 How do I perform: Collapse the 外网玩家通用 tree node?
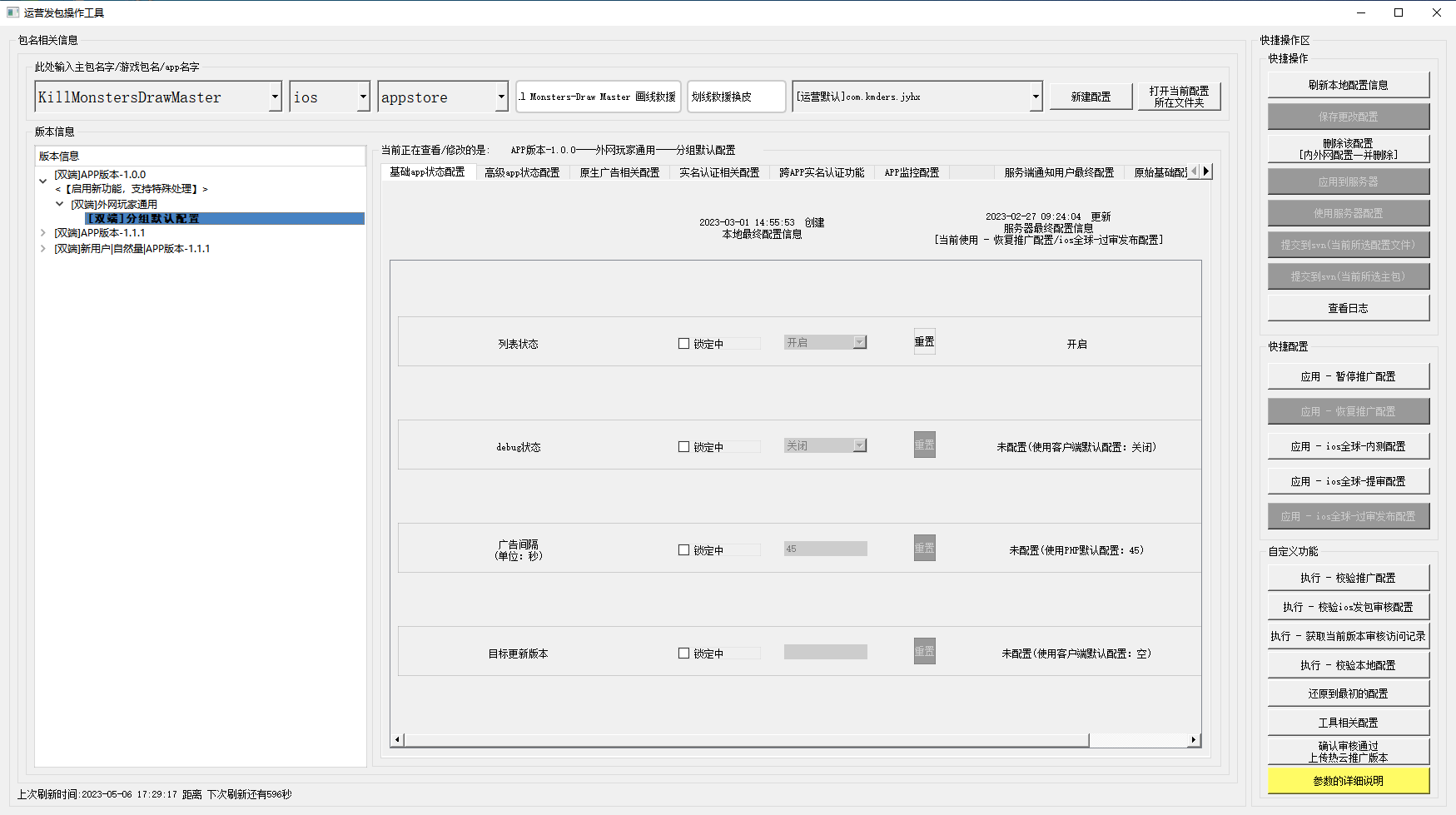coord(59,204)
